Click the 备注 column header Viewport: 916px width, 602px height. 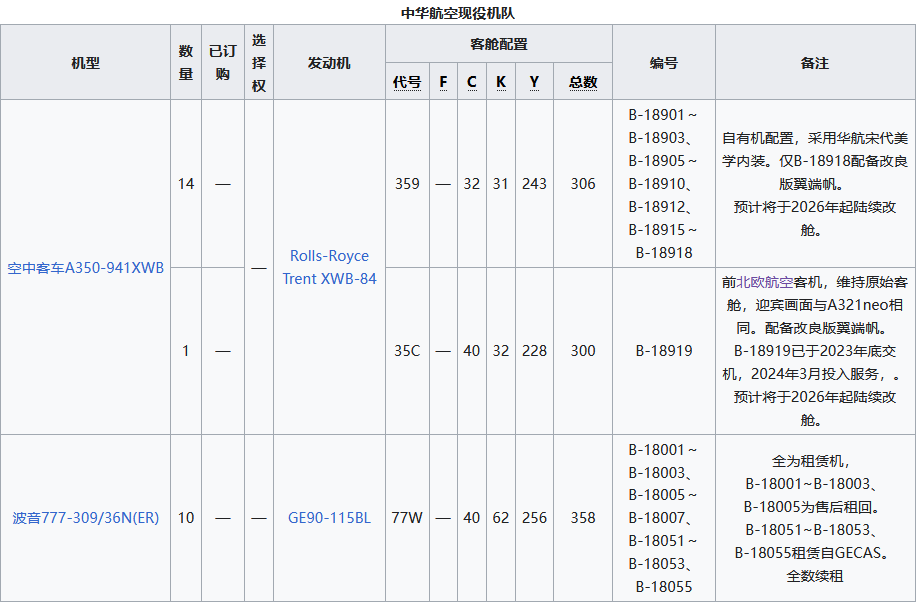tap(815, 63)
